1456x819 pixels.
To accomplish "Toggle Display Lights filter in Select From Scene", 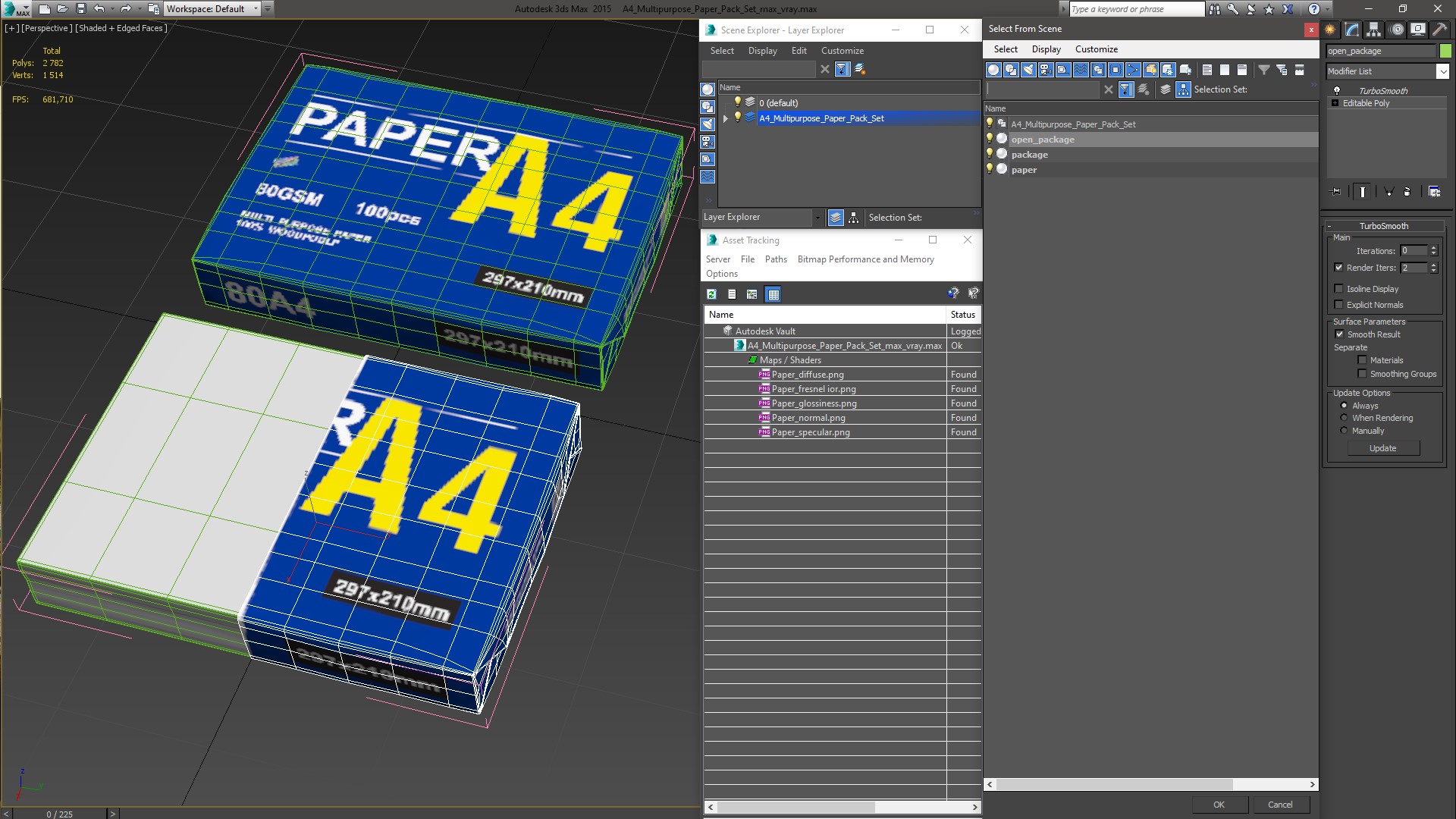I will coord(1028,70).
